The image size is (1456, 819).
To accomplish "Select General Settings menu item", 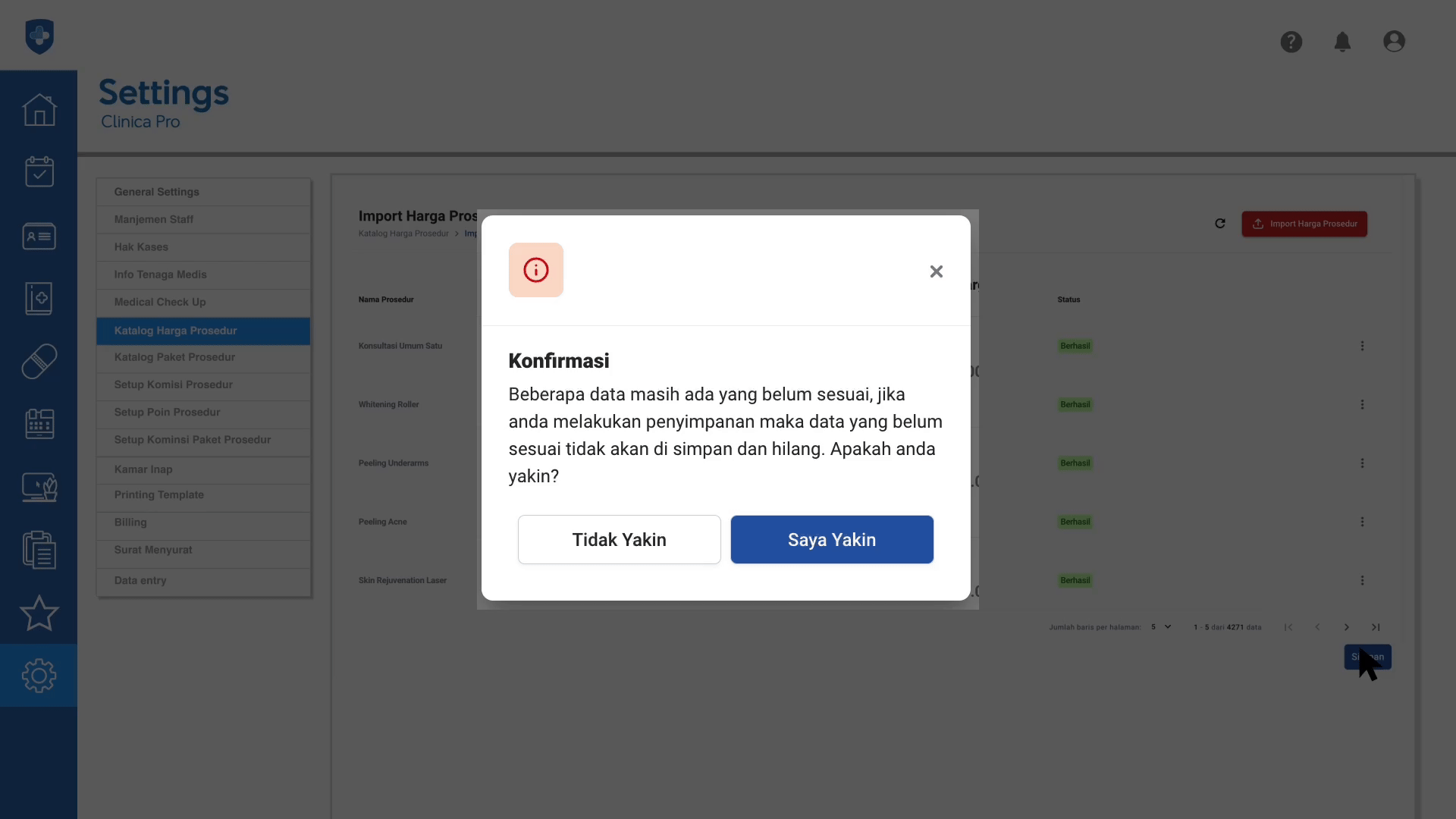I will click(x=156, y=192).
